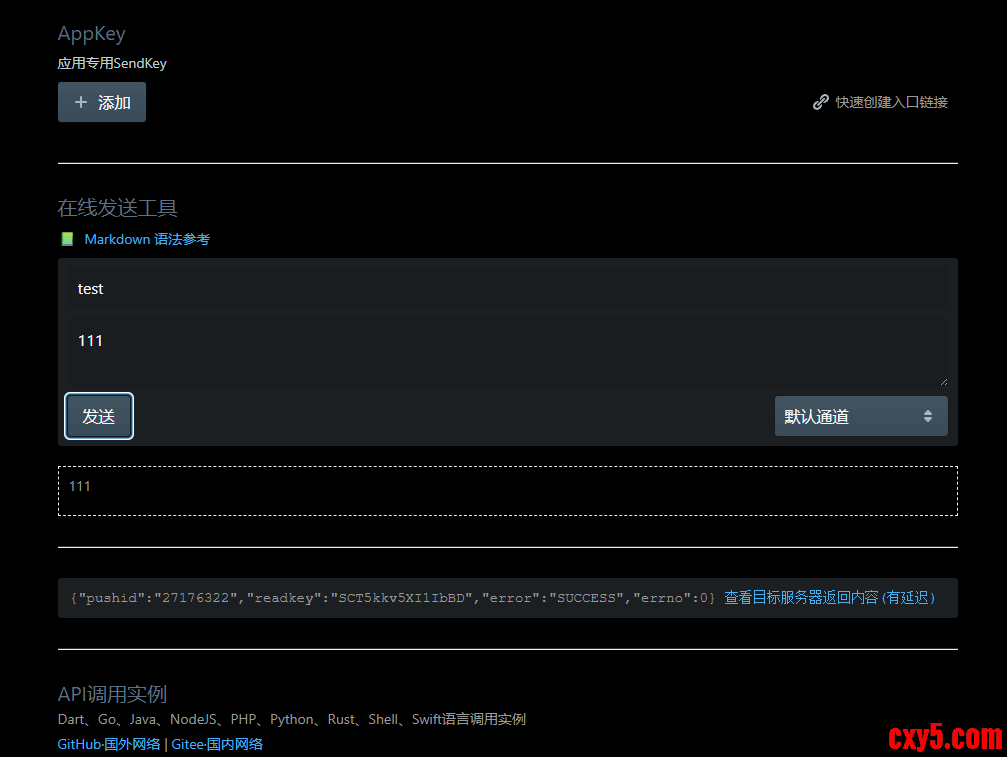Click the 在线发送工具 heading
1007x757 pixels.
(x=118, y=208)
